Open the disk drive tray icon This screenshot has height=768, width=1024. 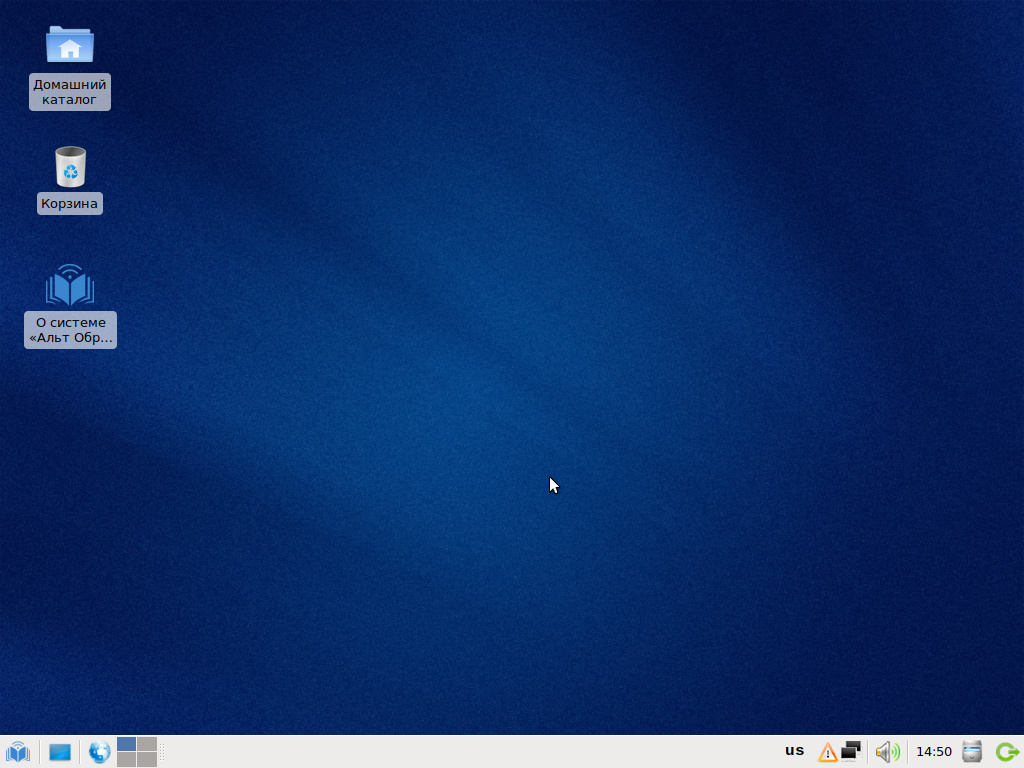tap(972, 752)
